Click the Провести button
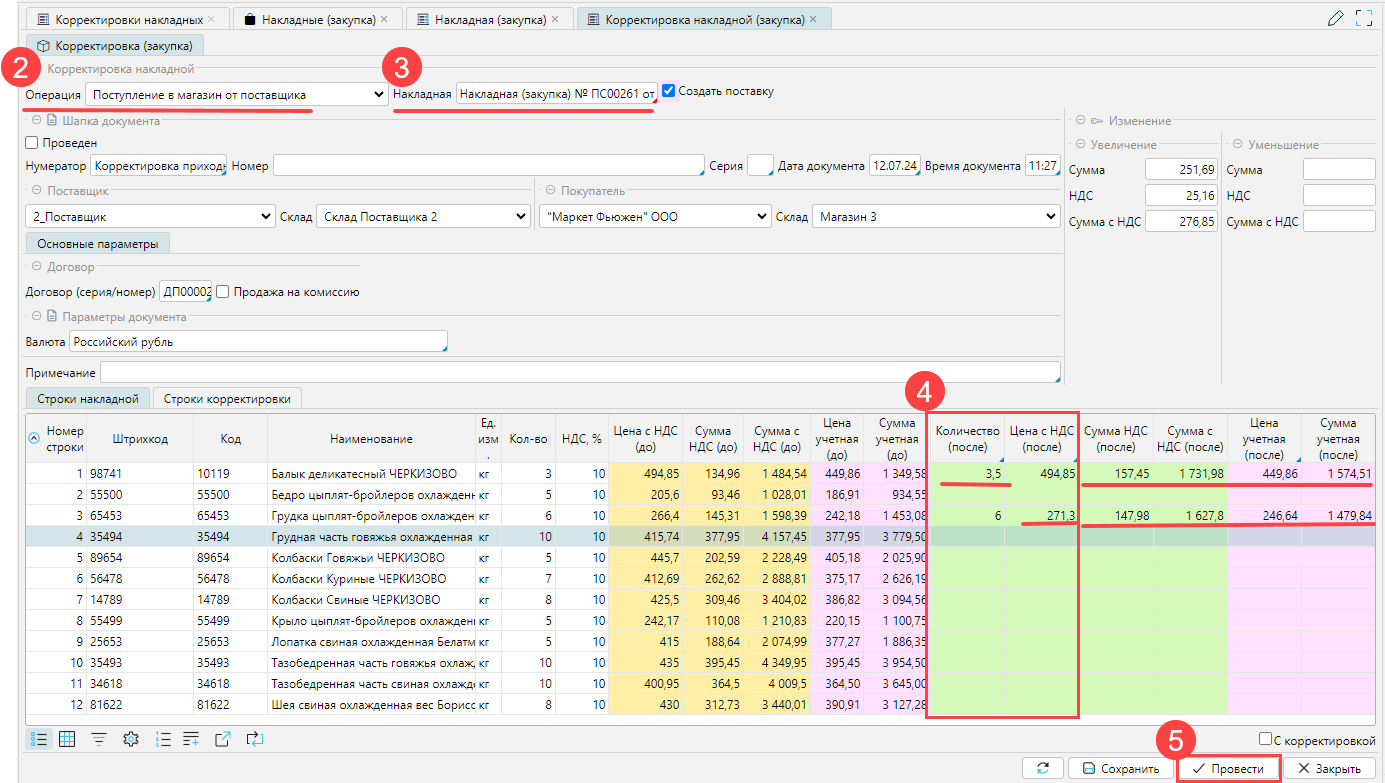The height and width of the screenshot is (783, 1385). click(1229, 769)
